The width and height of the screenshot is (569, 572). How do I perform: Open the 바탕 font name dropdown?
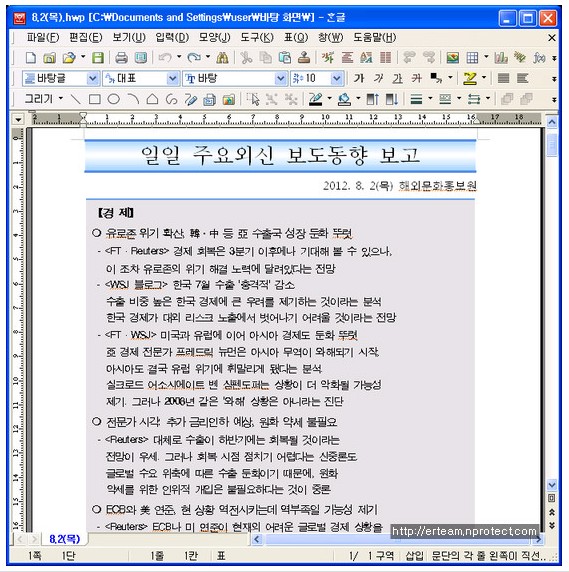tap(280, 78)
